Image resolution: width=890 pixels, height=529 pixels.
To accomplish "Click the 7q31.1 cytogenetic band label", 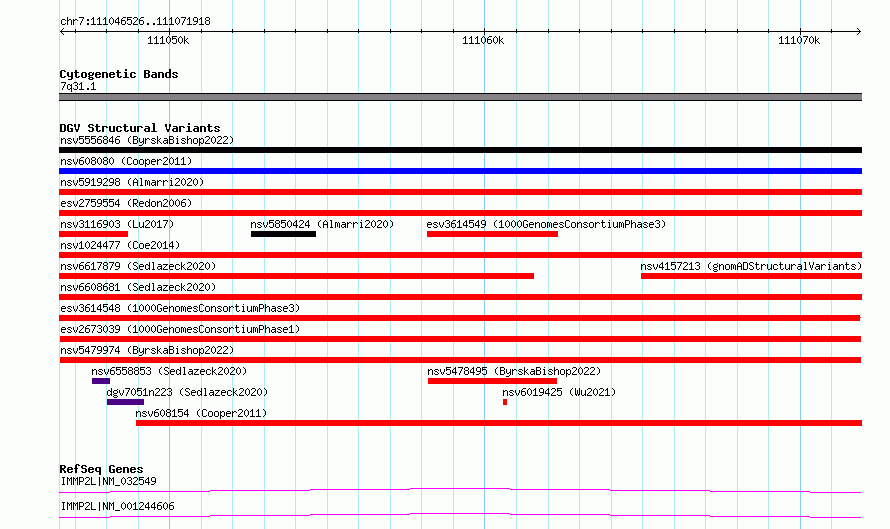I will (78, 86).
